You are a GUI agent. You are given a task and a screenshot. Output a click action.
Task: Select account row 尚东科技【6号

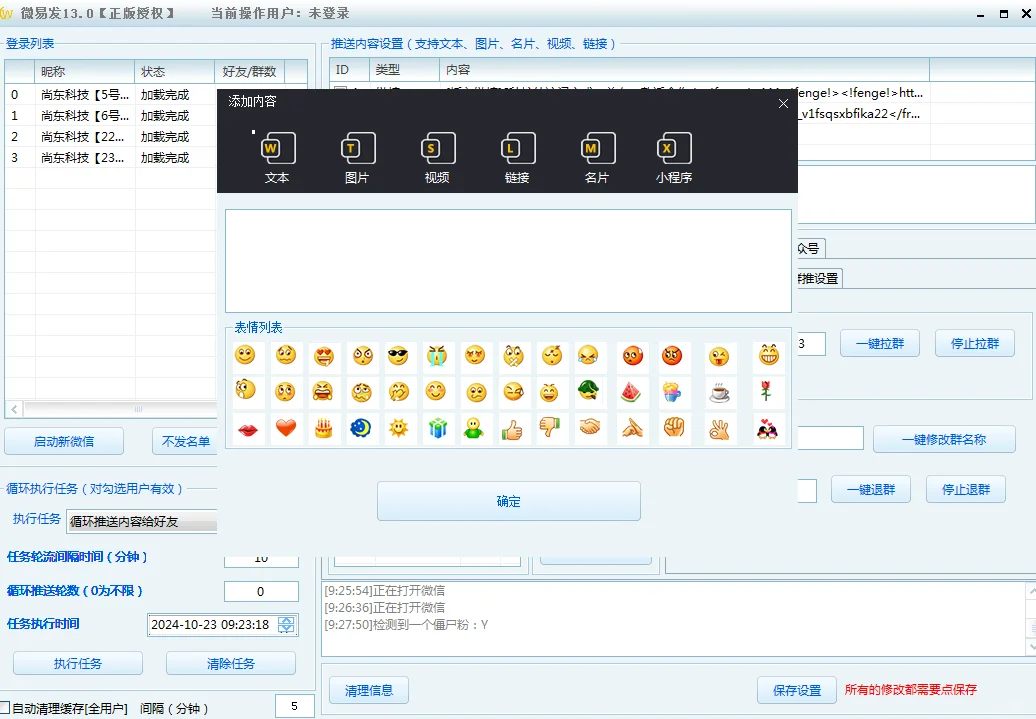point(111,116)
